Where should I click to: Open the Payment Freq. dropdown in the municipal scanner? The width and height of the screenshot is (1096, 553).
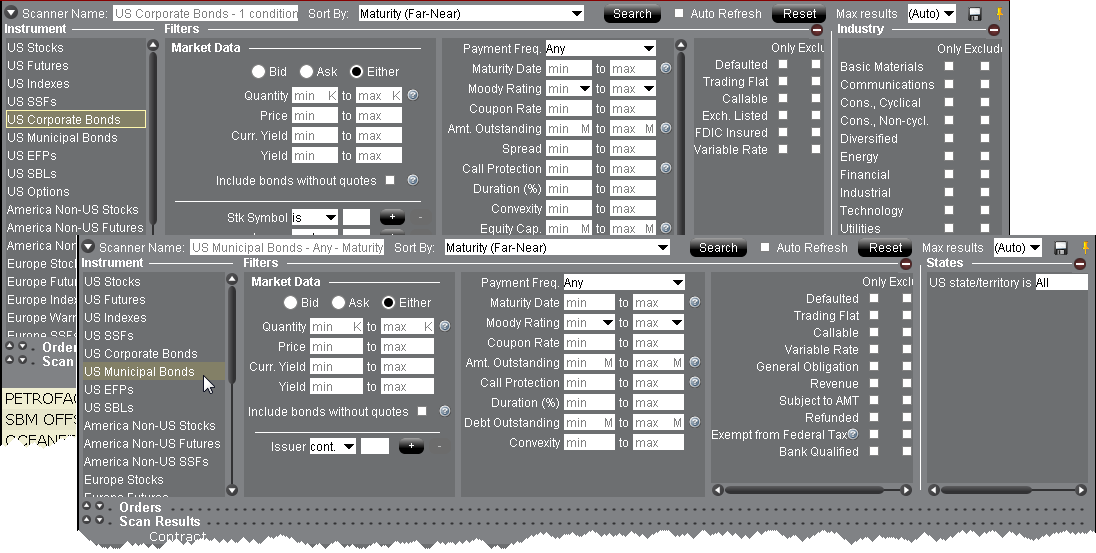coord(623,283)
